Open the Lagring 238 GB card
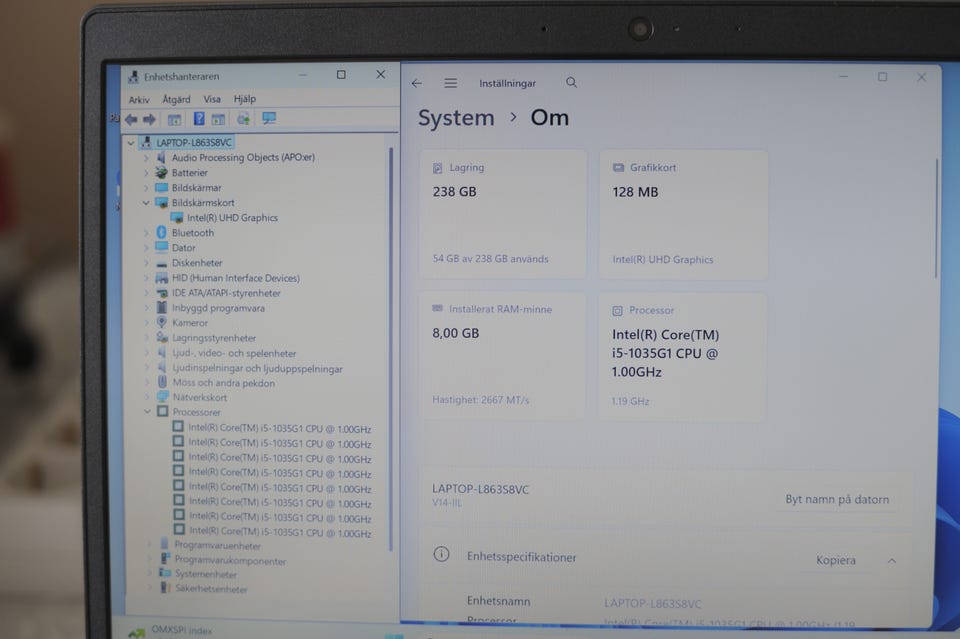The width and height of the screenshot is (960, 639). point(503,214)
